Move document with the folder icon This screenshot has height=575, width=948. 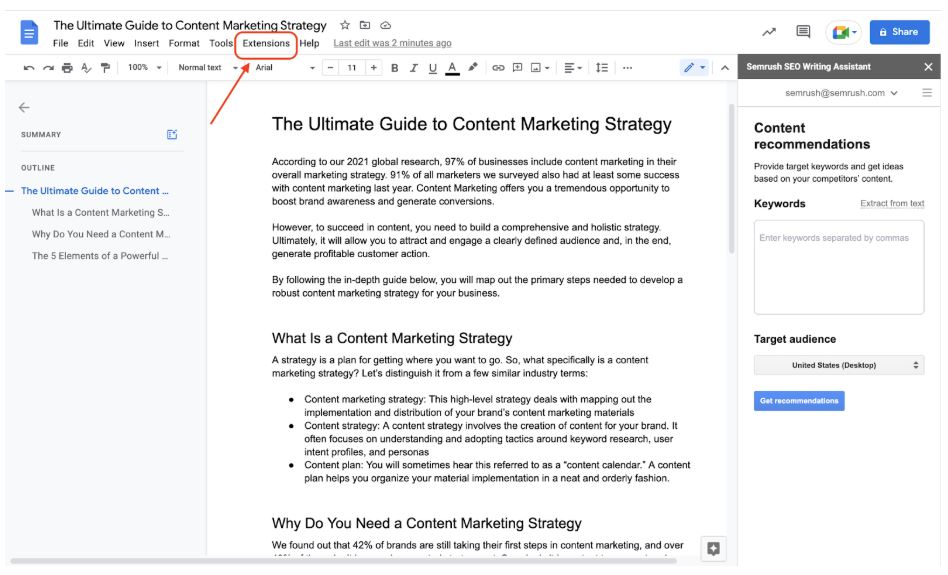(365, 25)
